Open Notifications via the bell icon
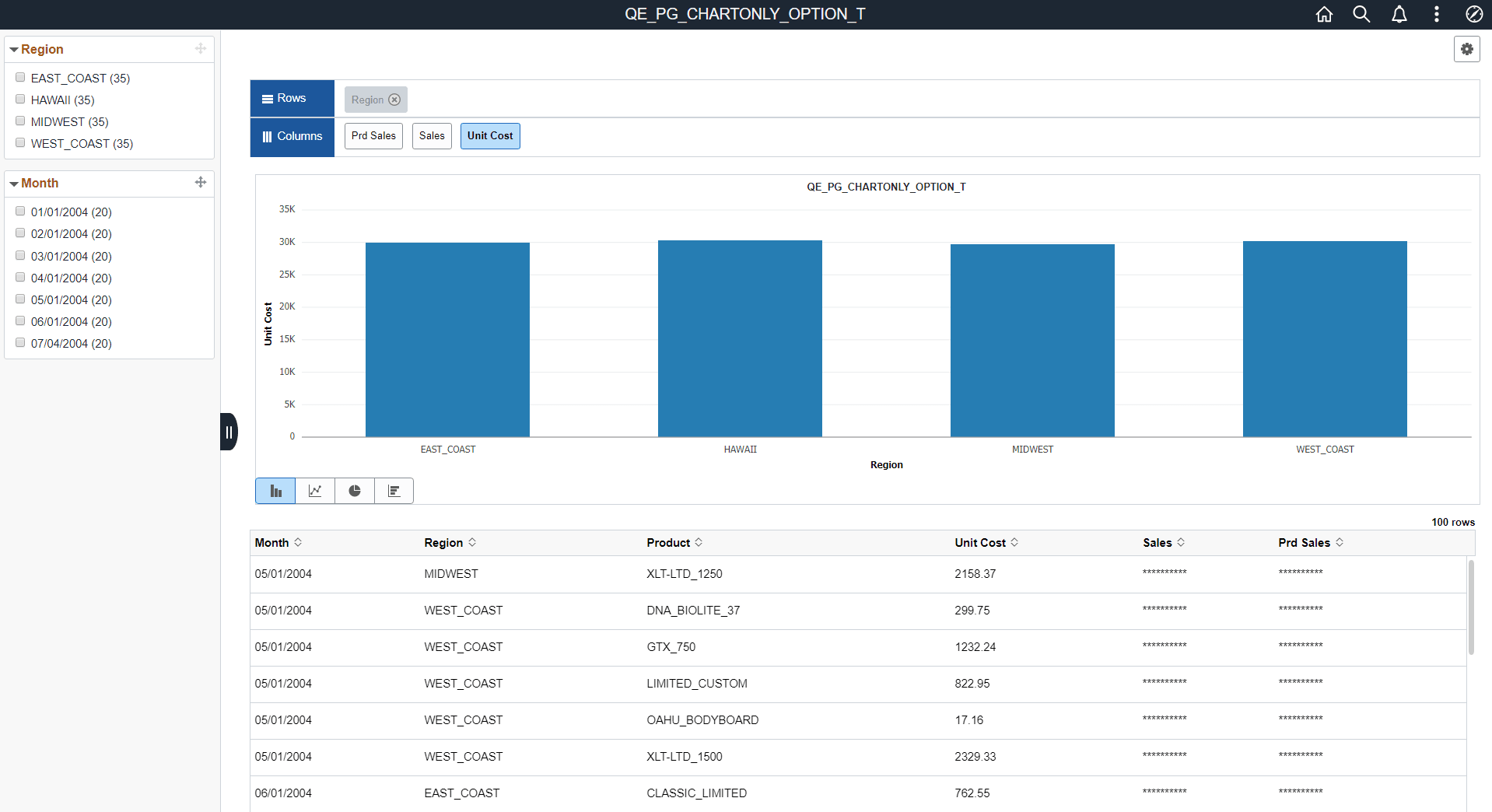The height and width of the screenshot is (812, 1492). pyautogui.click(x=1399, y=13)
